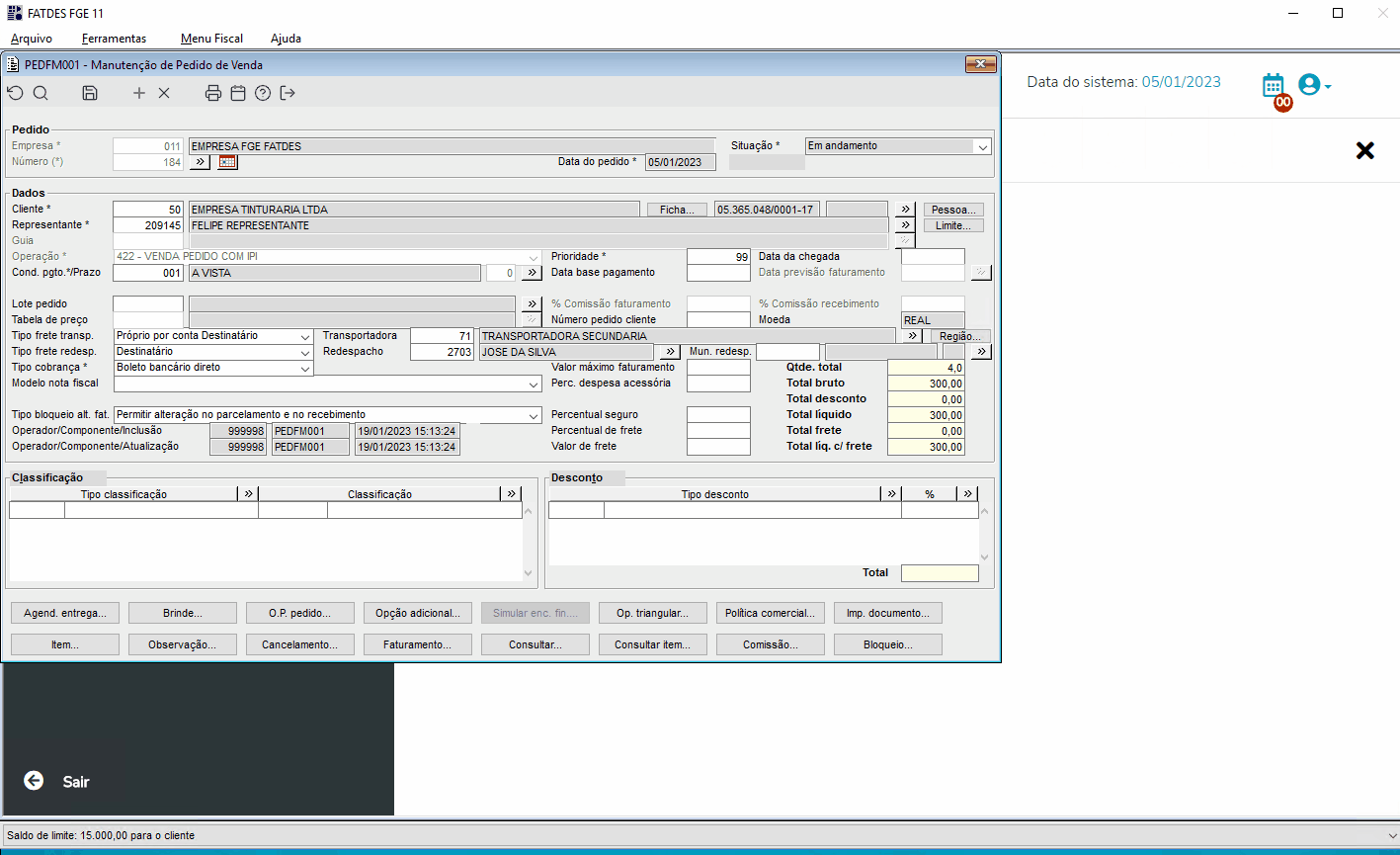Viewport: 1400px width, 855px height.
Task: Click the Agend. entrega... button
Action: (x=65, y=613)
